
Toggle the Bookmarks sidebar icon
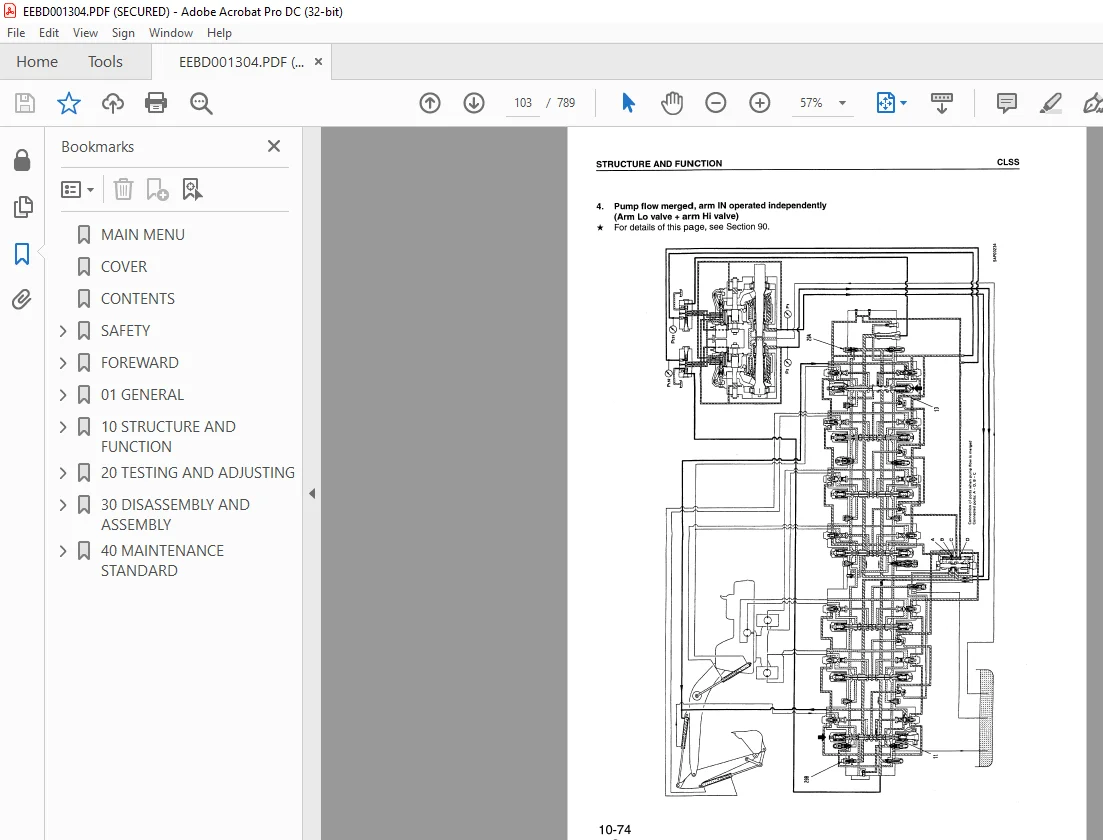(x=22, y=254)
